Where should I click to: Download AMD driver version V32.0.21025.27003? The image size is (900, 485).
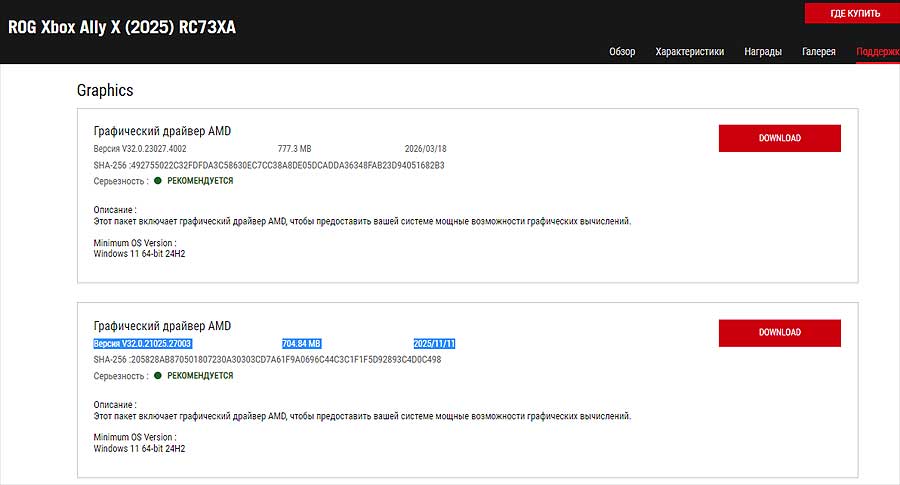779,333
